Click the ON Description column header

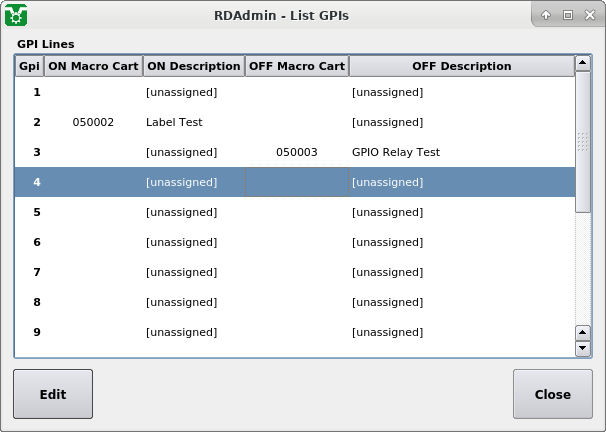(193, 66)
